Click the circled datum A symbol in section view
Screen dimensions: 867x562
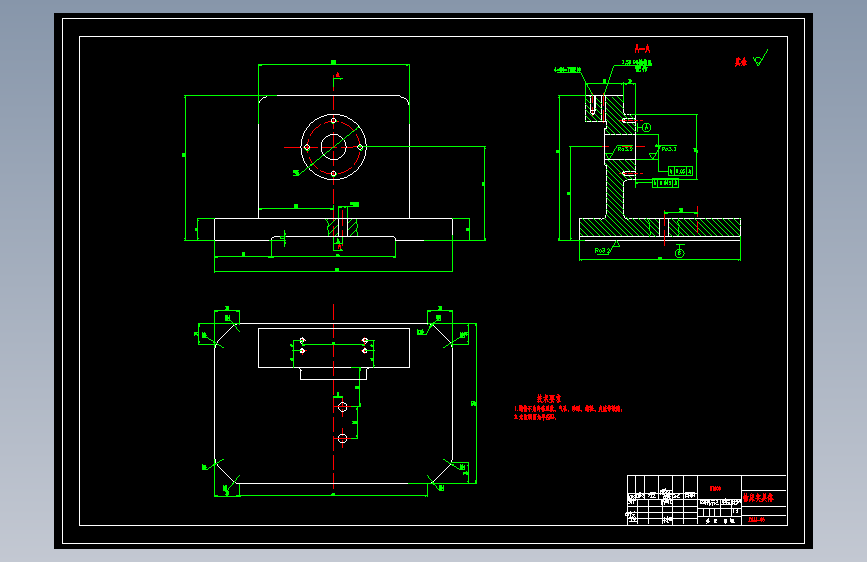point(646,128)
